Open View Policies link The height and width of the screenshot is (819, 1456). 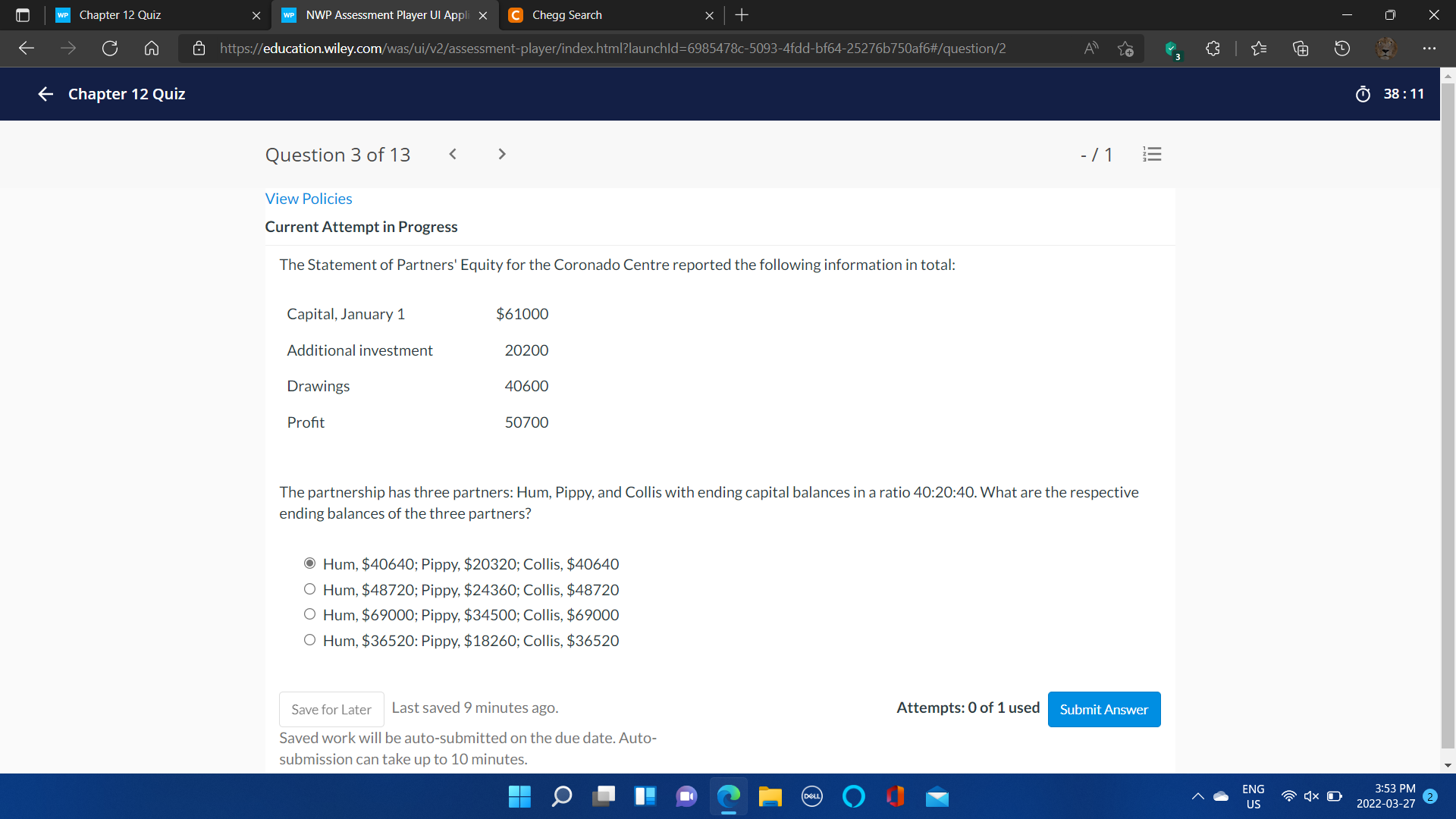tap(309, 199)
